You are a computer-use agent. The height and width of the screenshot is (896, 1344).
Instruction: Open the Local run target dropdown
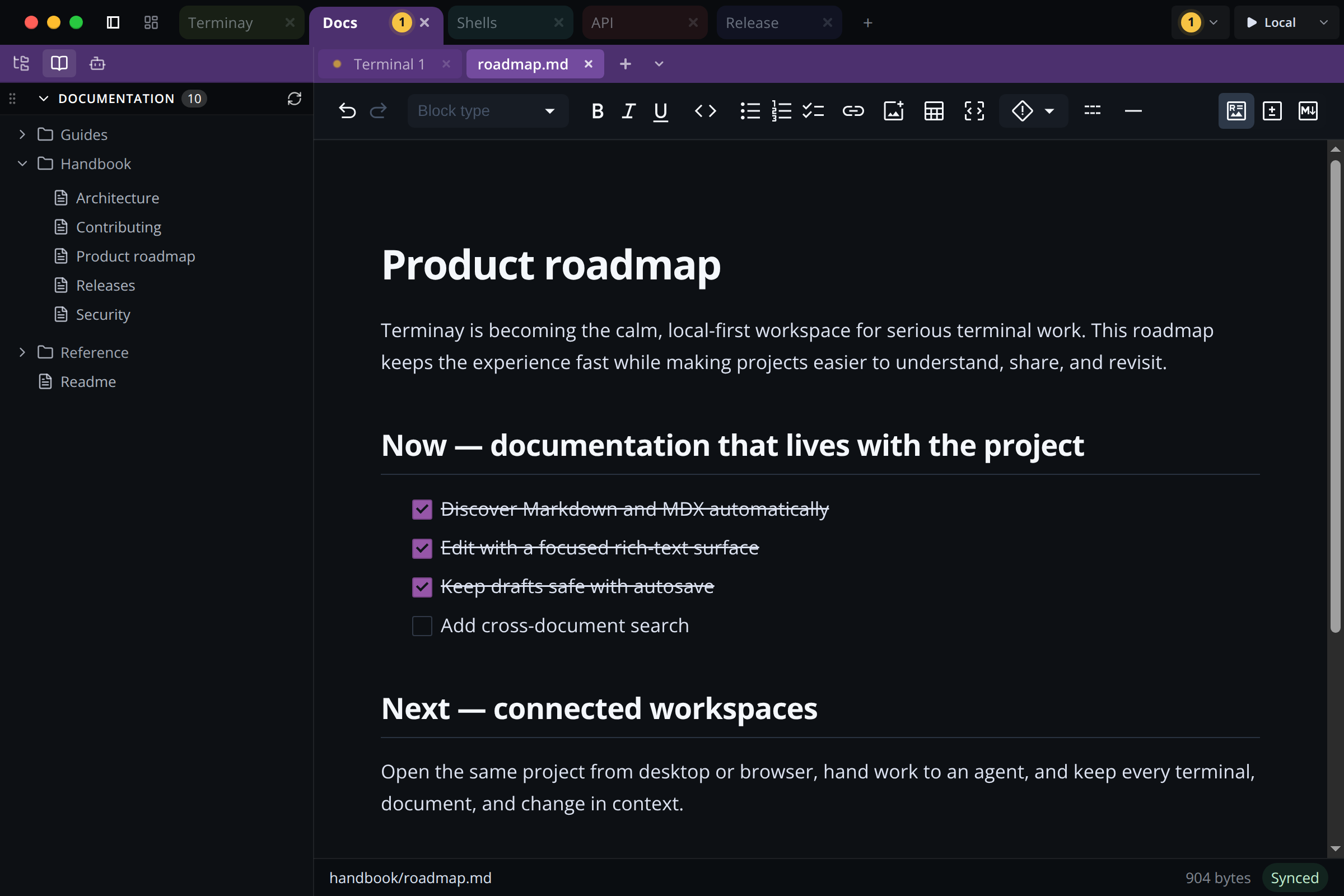[x=1323, y=22]
